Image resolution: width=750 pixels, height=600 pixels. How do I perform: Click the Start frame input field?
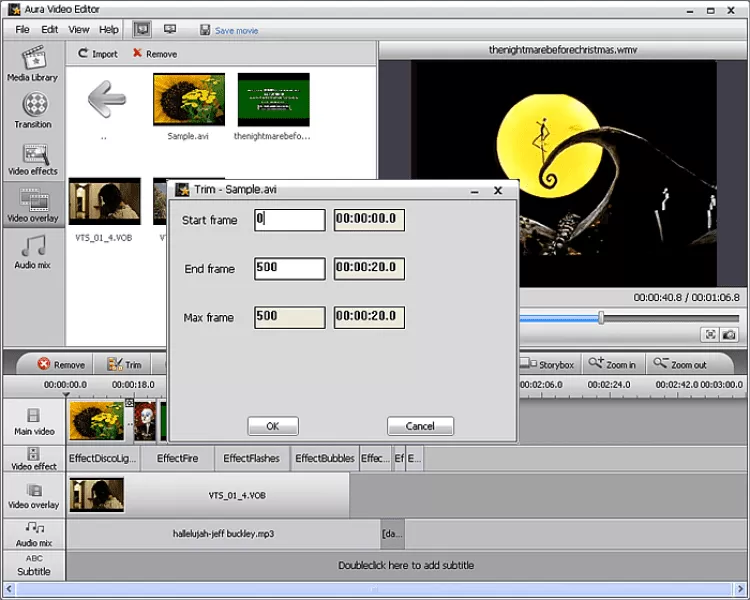tap(290, 220)
